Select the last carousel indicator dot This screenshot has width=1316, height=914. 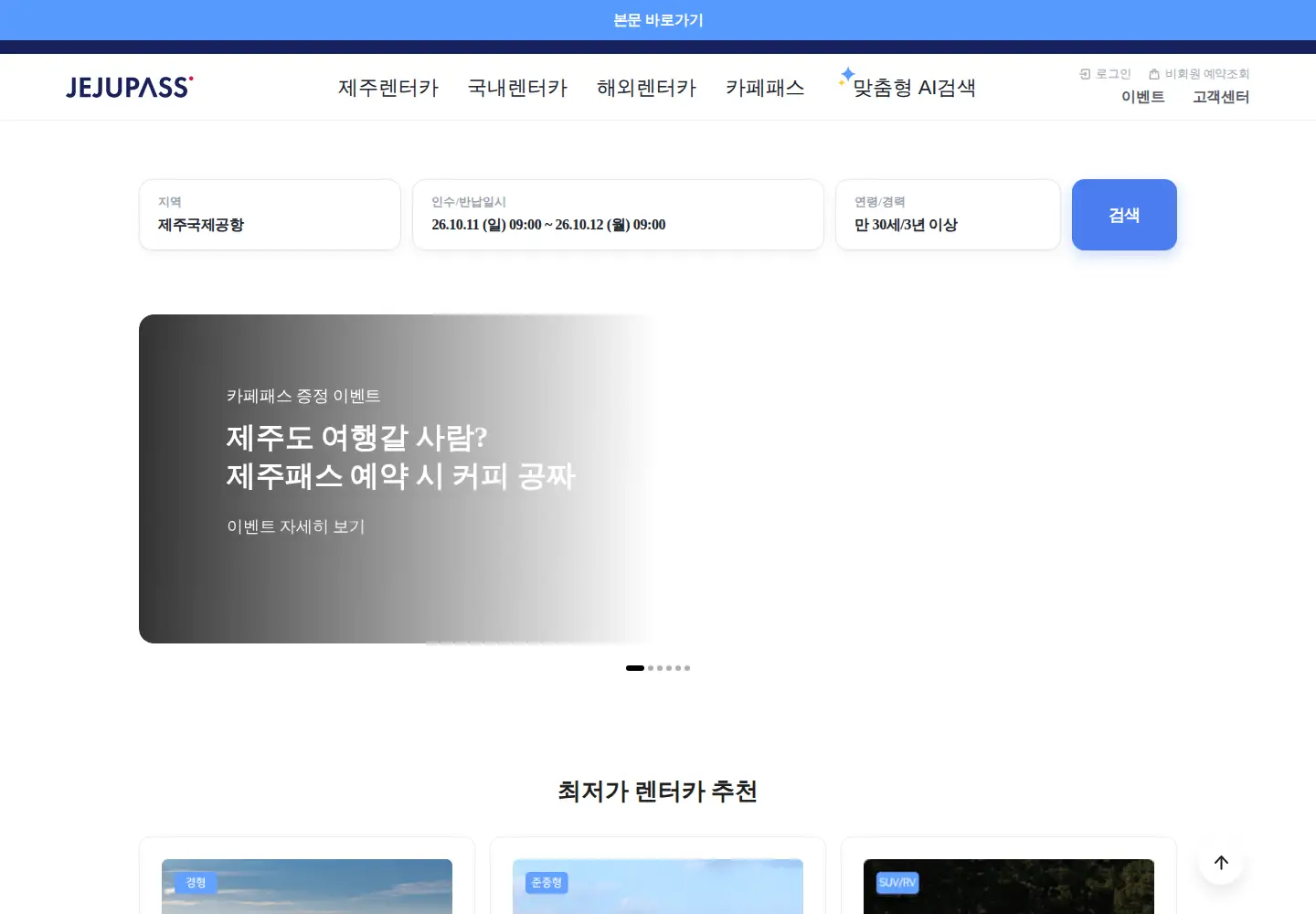687,668
